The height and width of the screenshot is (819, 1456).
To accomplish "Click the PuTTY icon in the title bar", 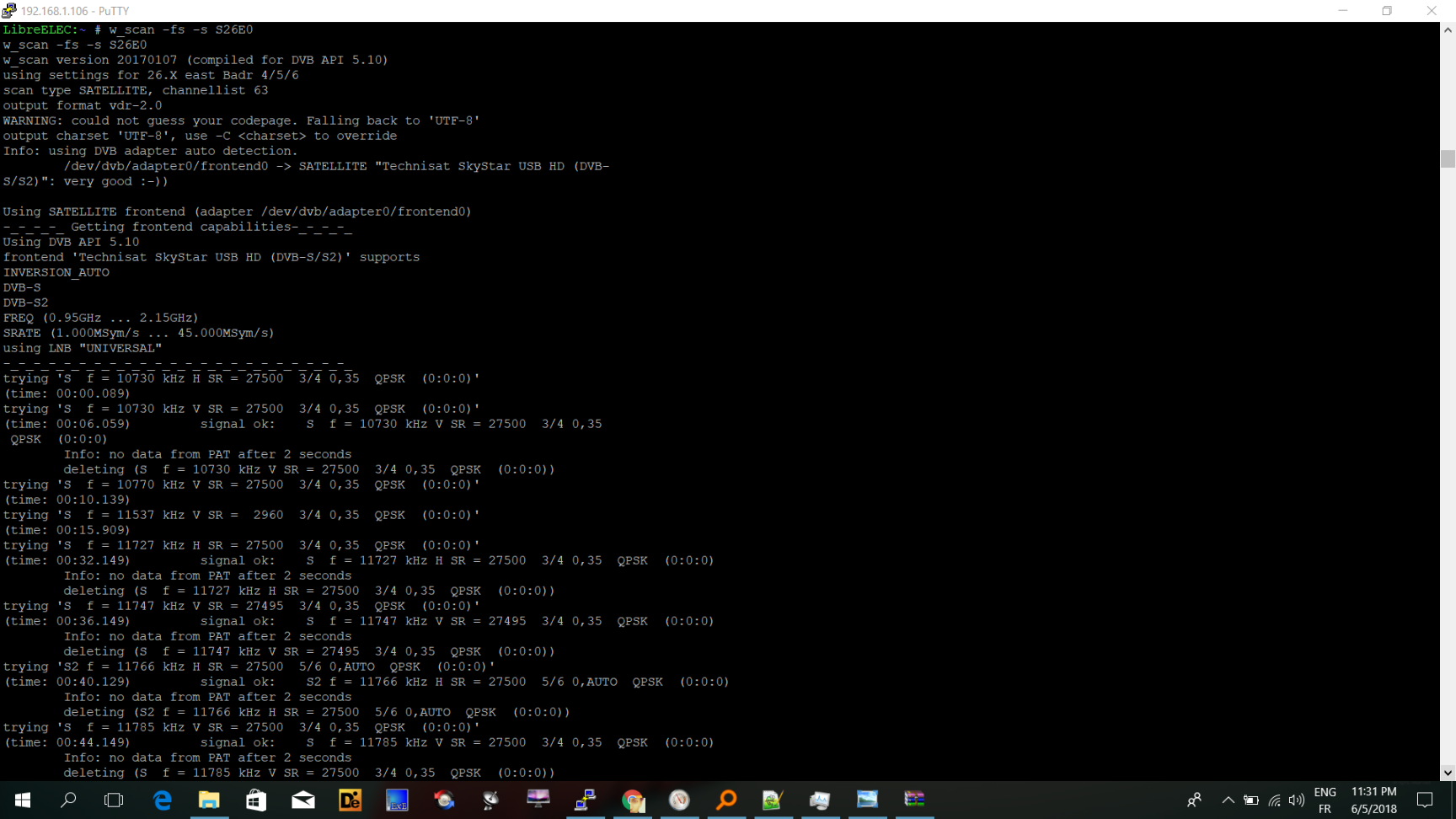I will [9, 11].
